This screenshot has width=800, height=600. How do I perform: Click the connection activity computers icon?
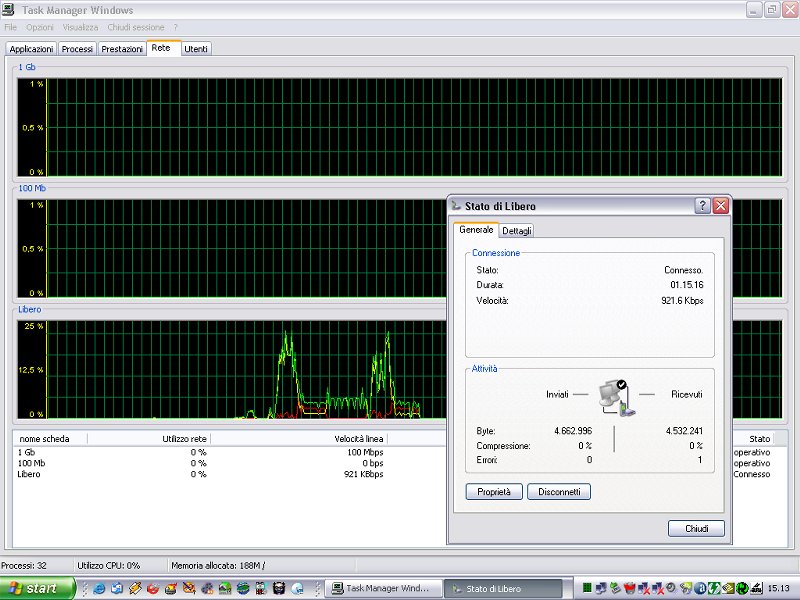[613, 396]
